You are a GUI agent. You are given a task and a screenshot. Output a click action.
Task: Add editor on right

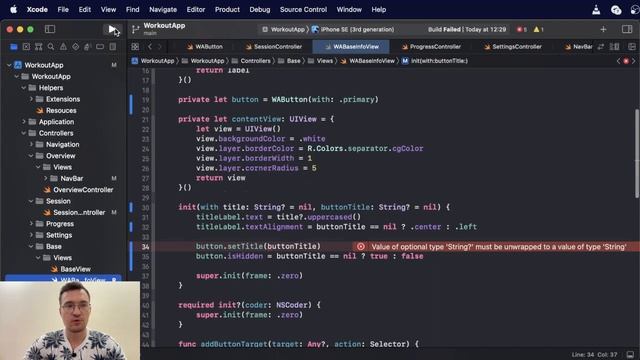(x=632, y=47)
